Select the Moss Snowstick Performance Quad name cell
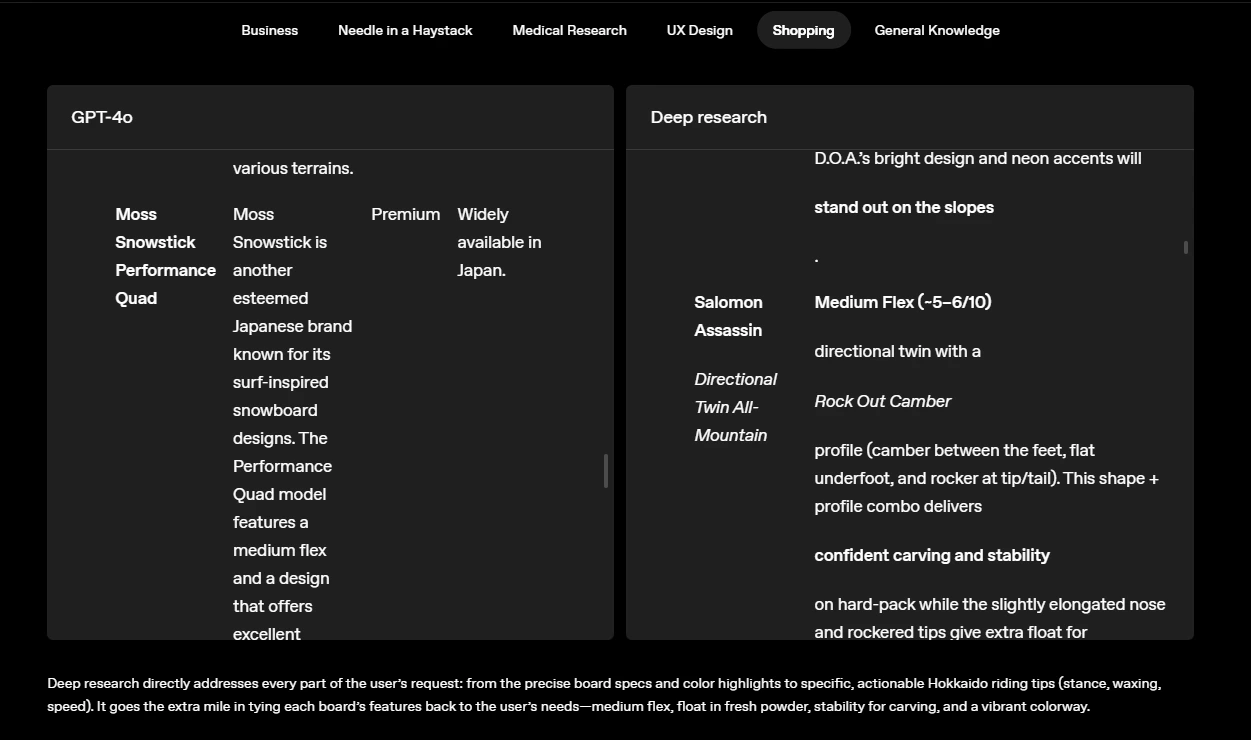Viewport: 1251px width, 740px height. (165, 256)
